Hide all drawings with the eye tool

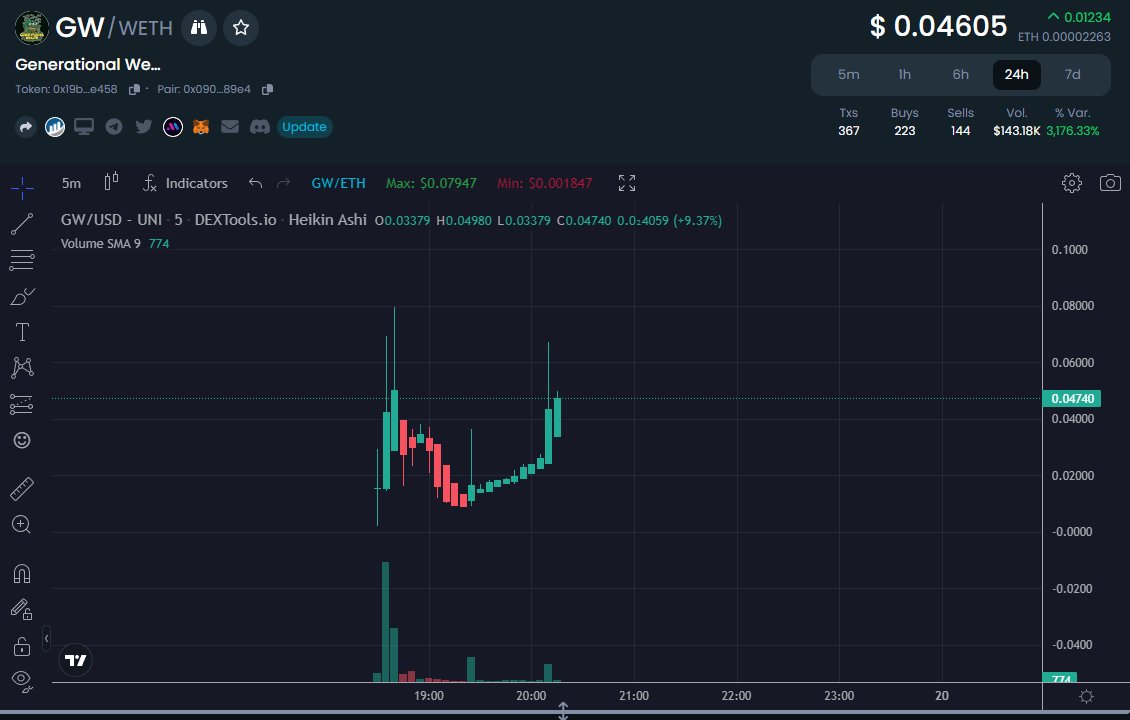pos(21,681)
